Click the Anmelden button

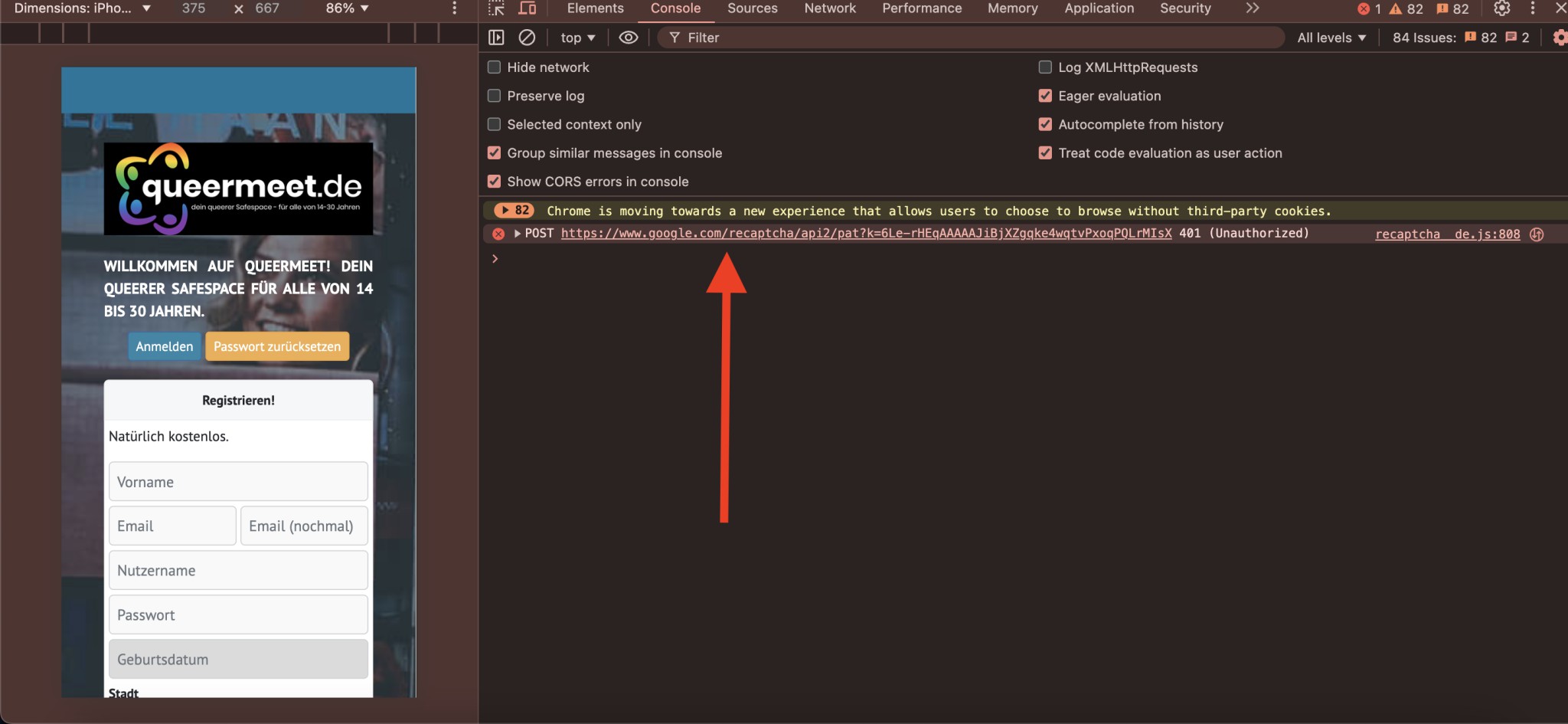point(165,346)
